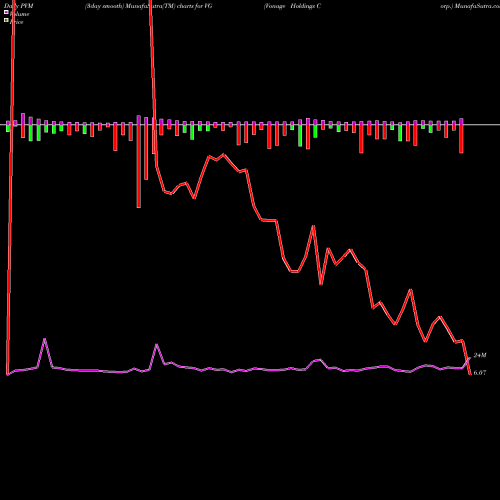Viewport: 500px width, 500px height.
Task: Click the 24M volume value label
Action: pyautogui.click(x=480, y=355)
